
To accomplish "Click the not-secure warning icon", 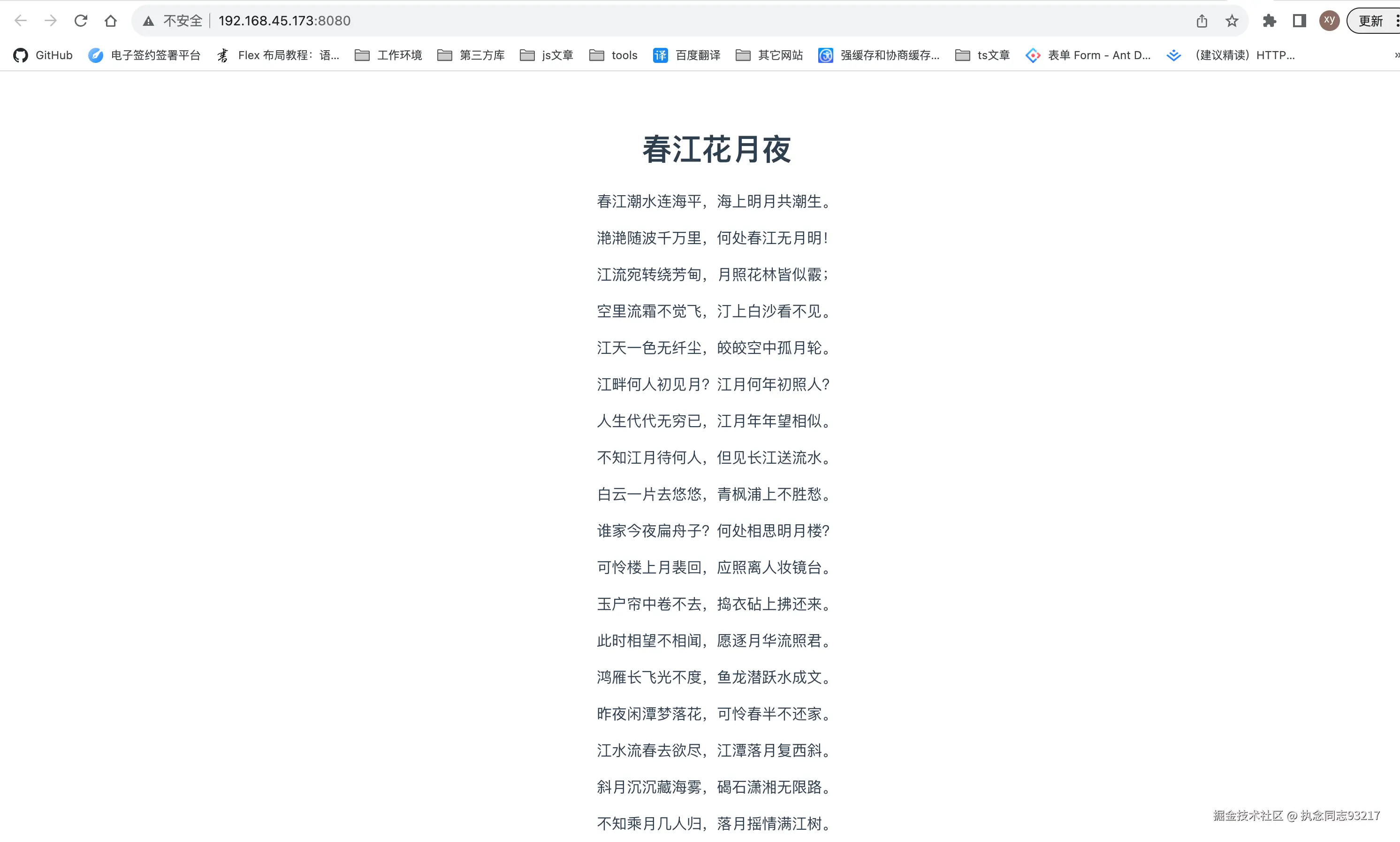I will point(149,21).
